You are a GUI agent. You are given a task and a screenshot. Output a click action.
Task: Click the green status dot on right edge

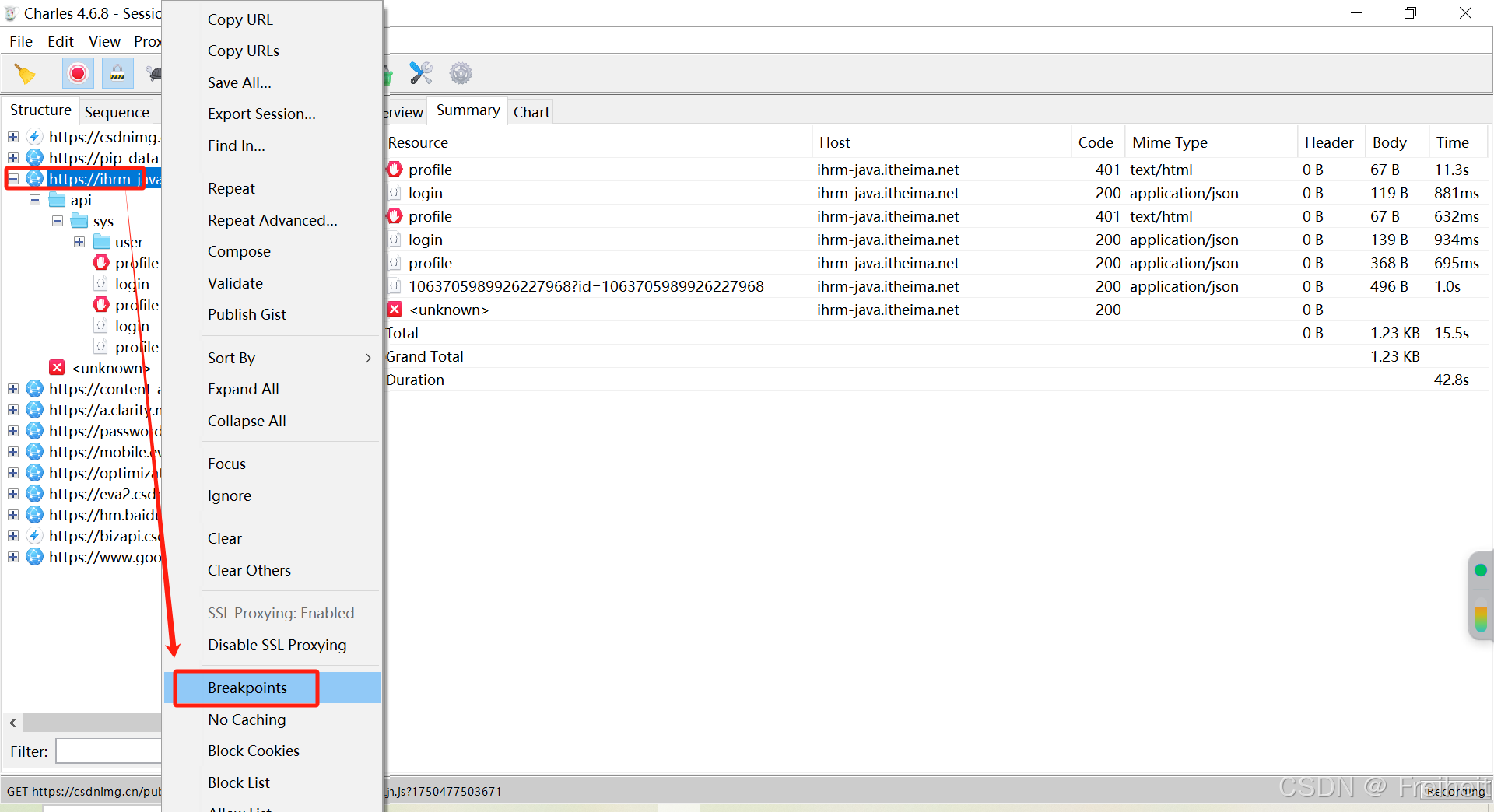click(x=1481, y=570)
